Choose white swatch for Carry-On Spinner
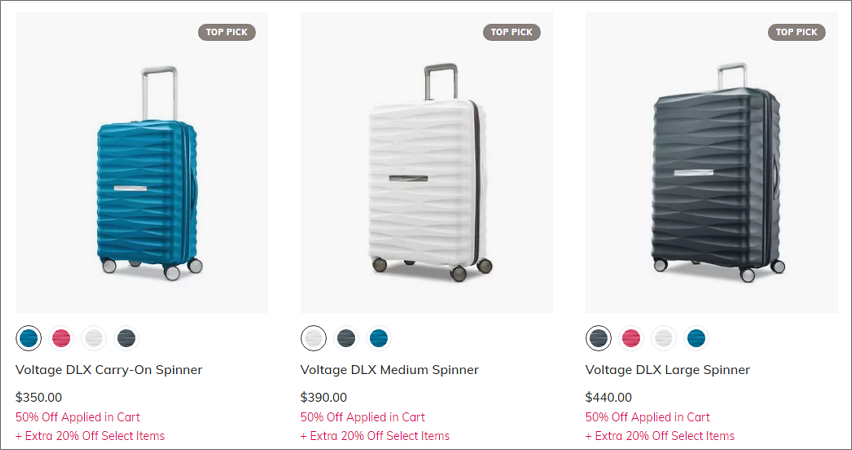The width and height of the screenshot is (852, 450). pos(93,338)
